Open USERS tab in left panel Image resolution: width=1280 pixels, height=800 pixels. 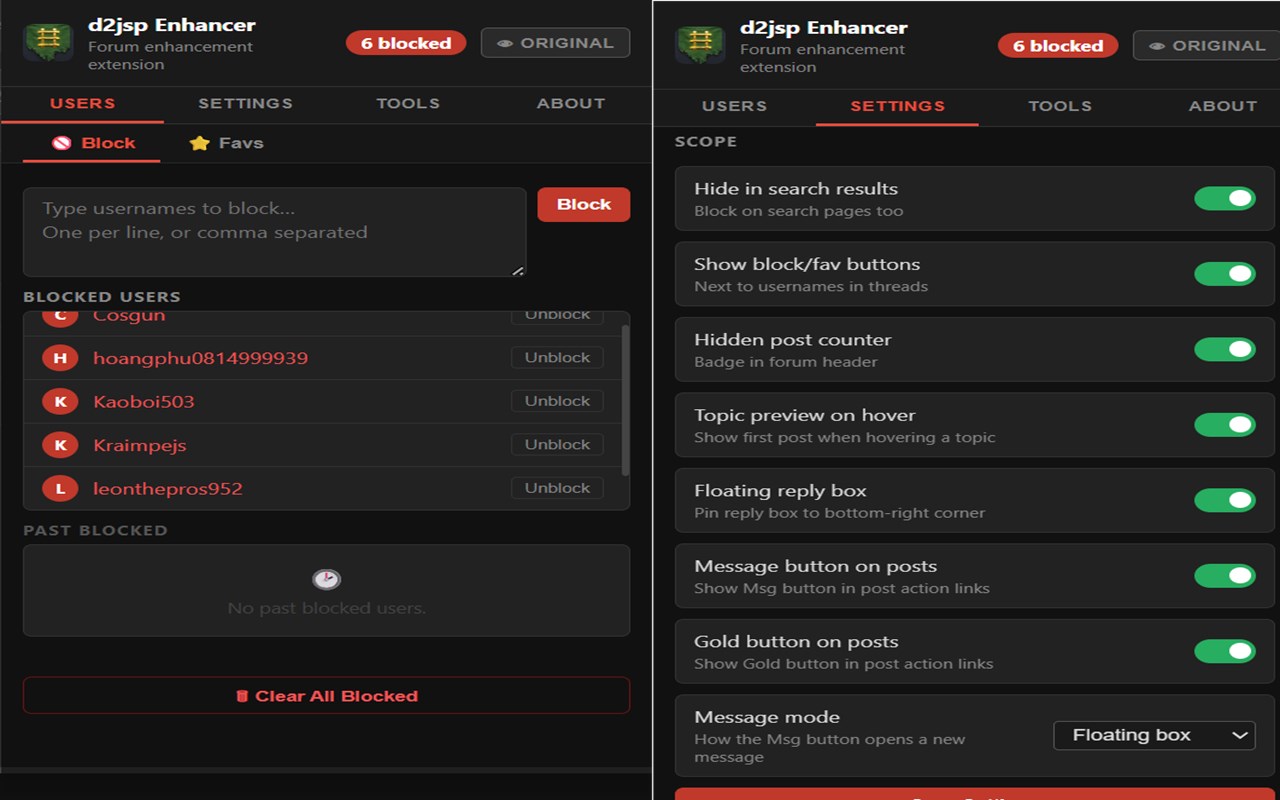click(83, 104)
